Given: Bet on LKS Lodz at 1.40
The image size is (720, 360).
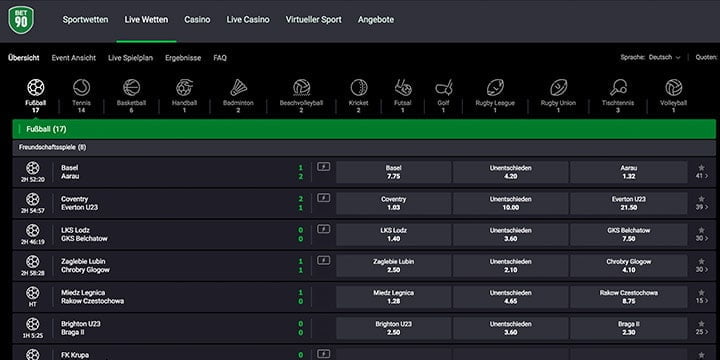Looking at the screenshot, I should 394,235.
